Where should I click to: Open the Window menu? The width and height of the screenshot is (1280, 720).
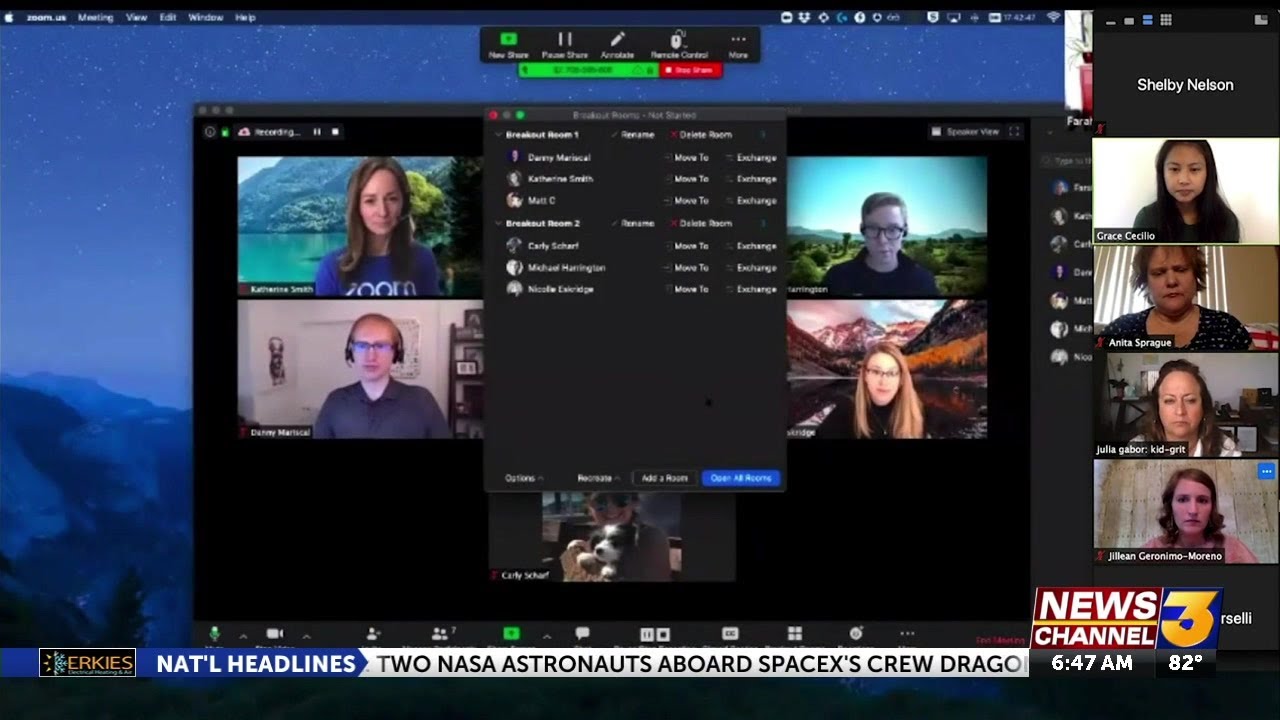click(x=206, y=17)
